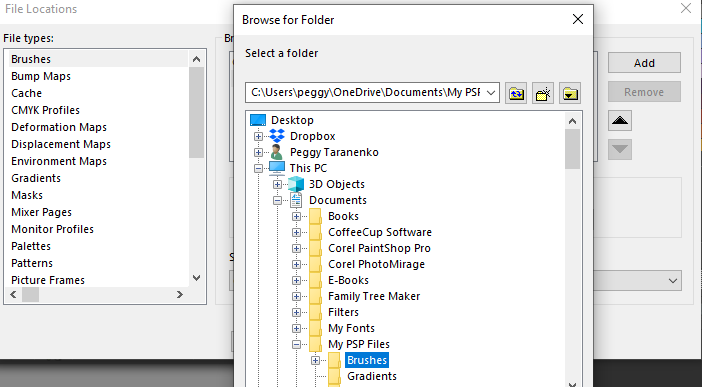
Task: Select the My PSP Files folder label
Action: point(359,344)
